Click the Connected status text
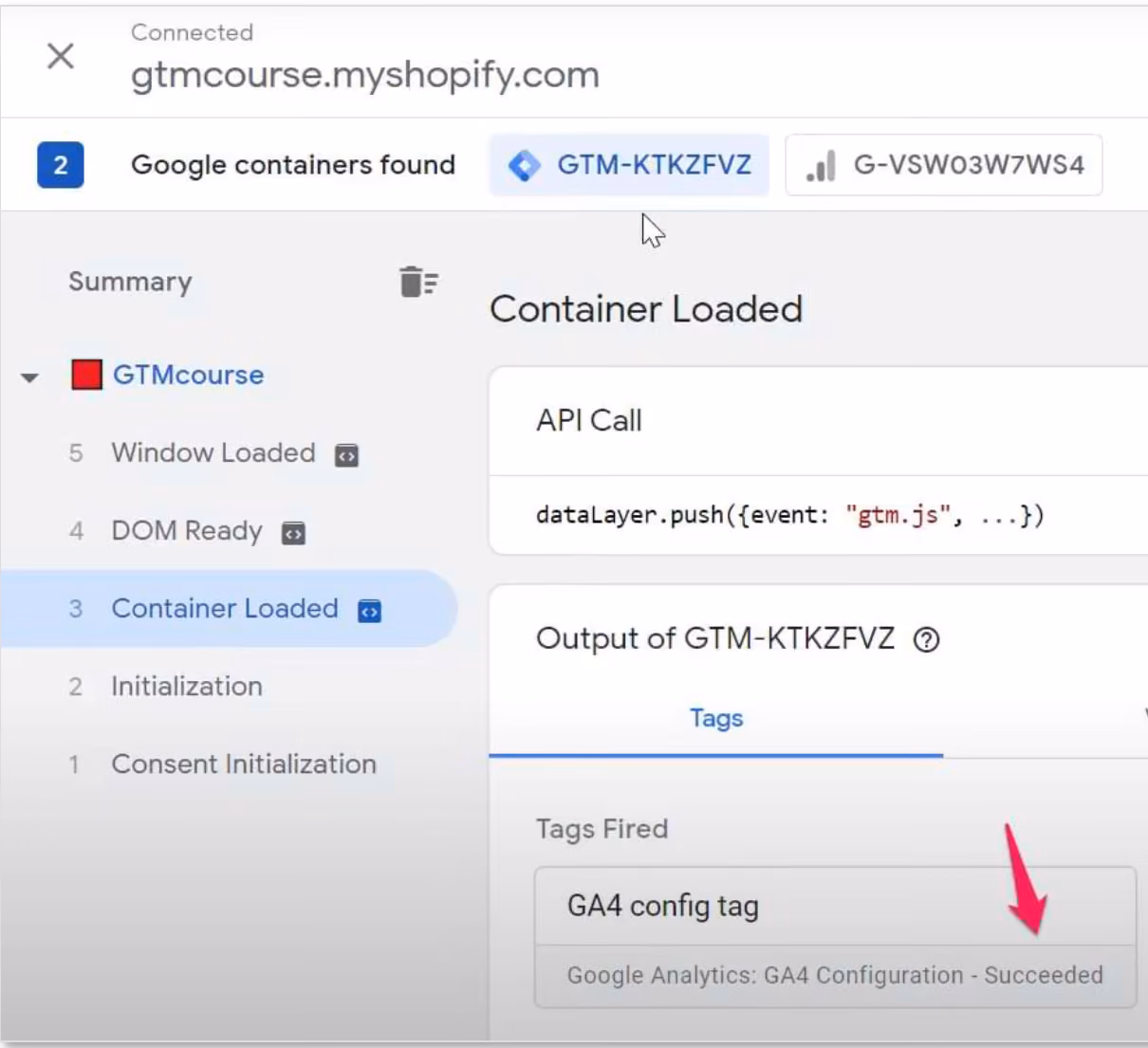Screen dimensions: 1148x1048 192,32
